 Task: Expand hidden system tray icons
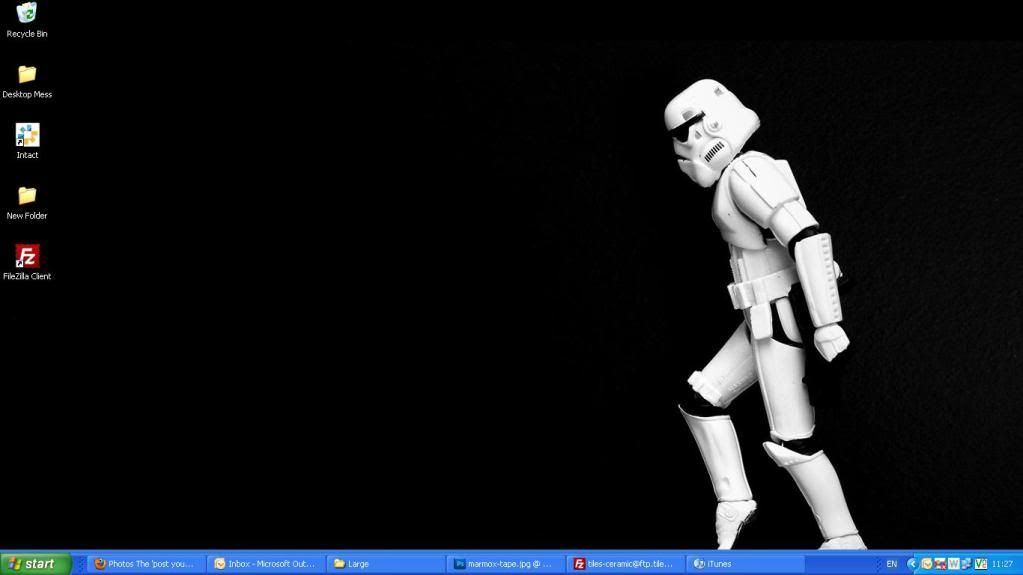click(x=912, y=564)
